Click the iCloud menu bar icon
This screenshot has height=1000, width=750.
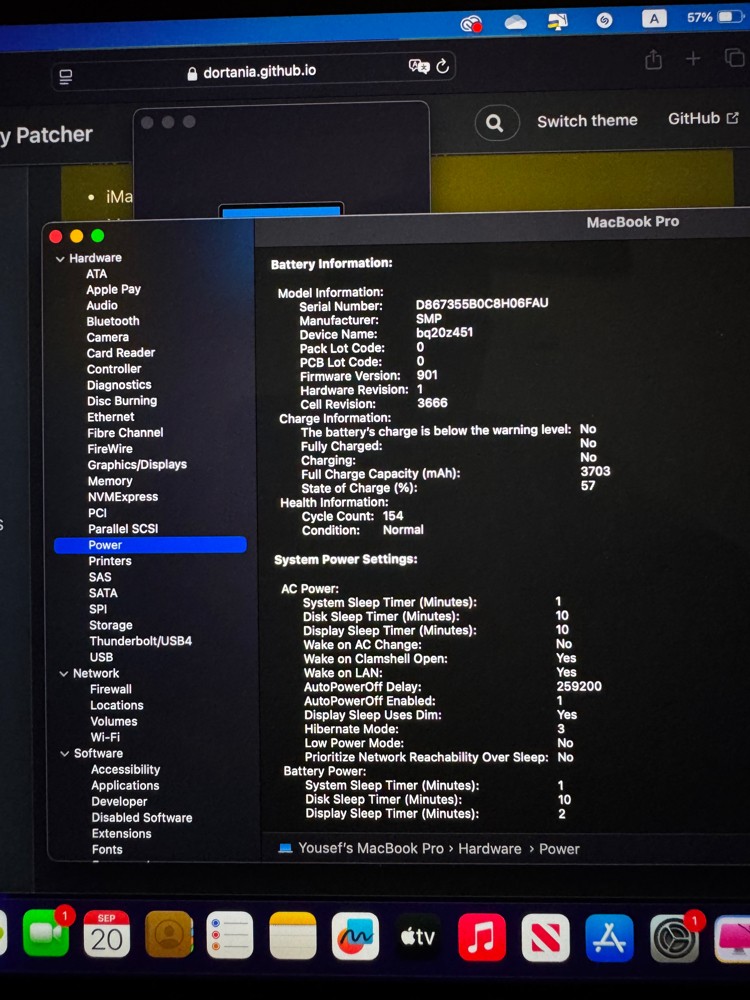click(x=515, y=23)
